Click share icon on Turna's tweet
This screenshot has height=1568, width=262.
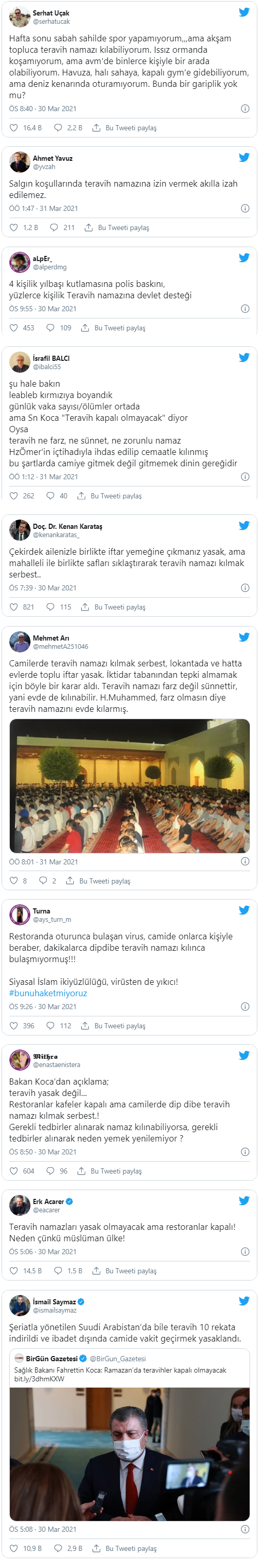click(x=85, y=1026)
